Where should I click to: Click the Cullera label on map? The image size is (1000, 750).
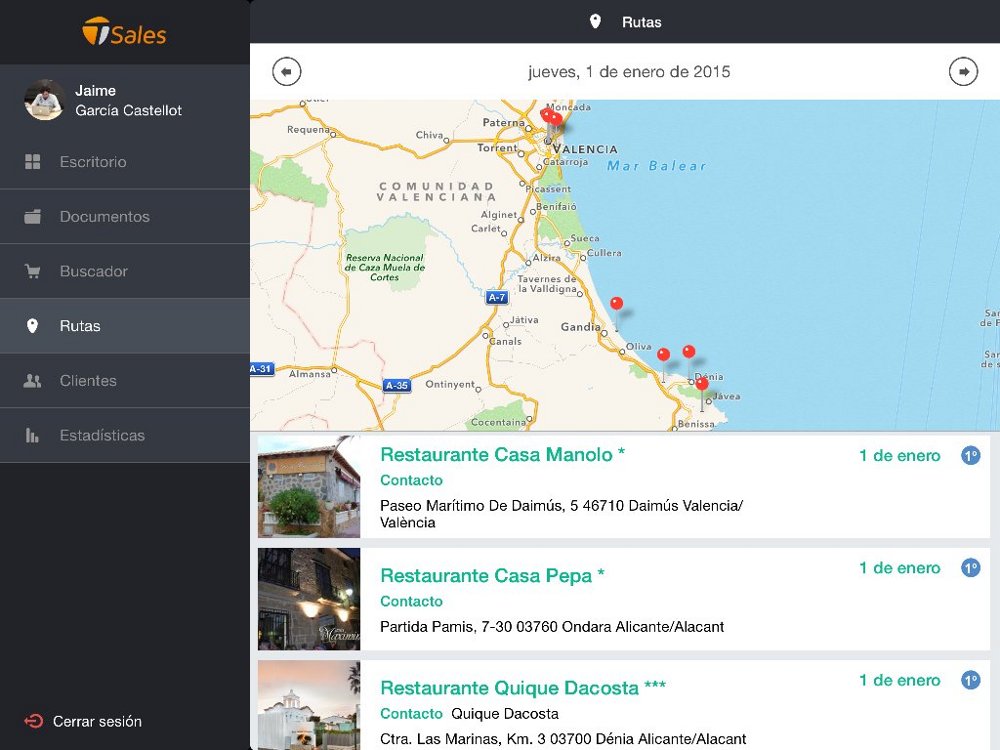(x=604, y=253)
